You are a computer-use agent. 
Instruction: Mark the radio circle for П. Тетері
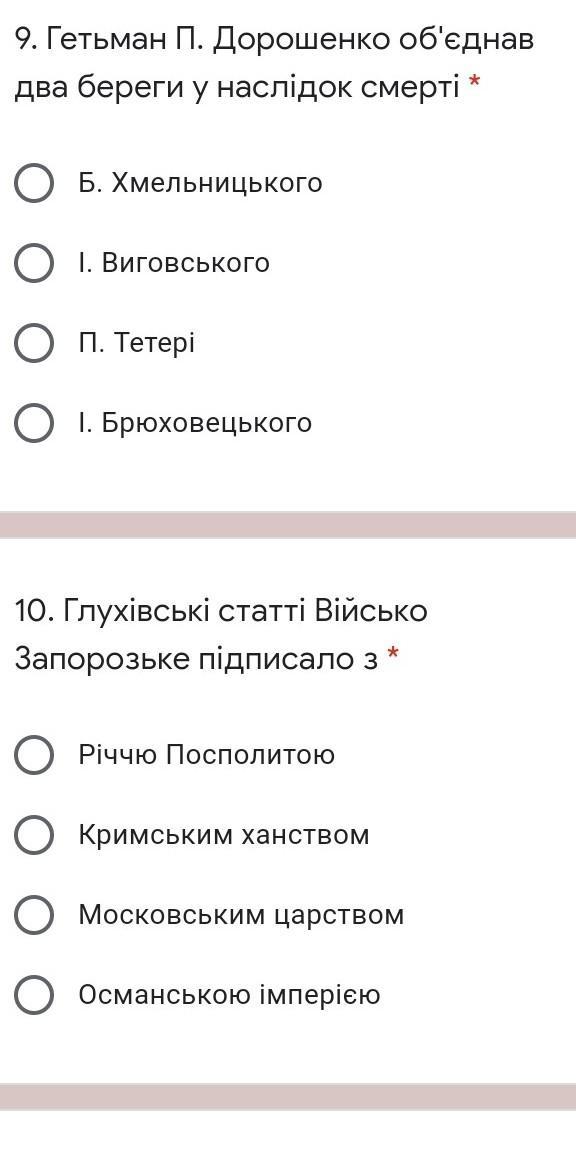tap(34, 344)
